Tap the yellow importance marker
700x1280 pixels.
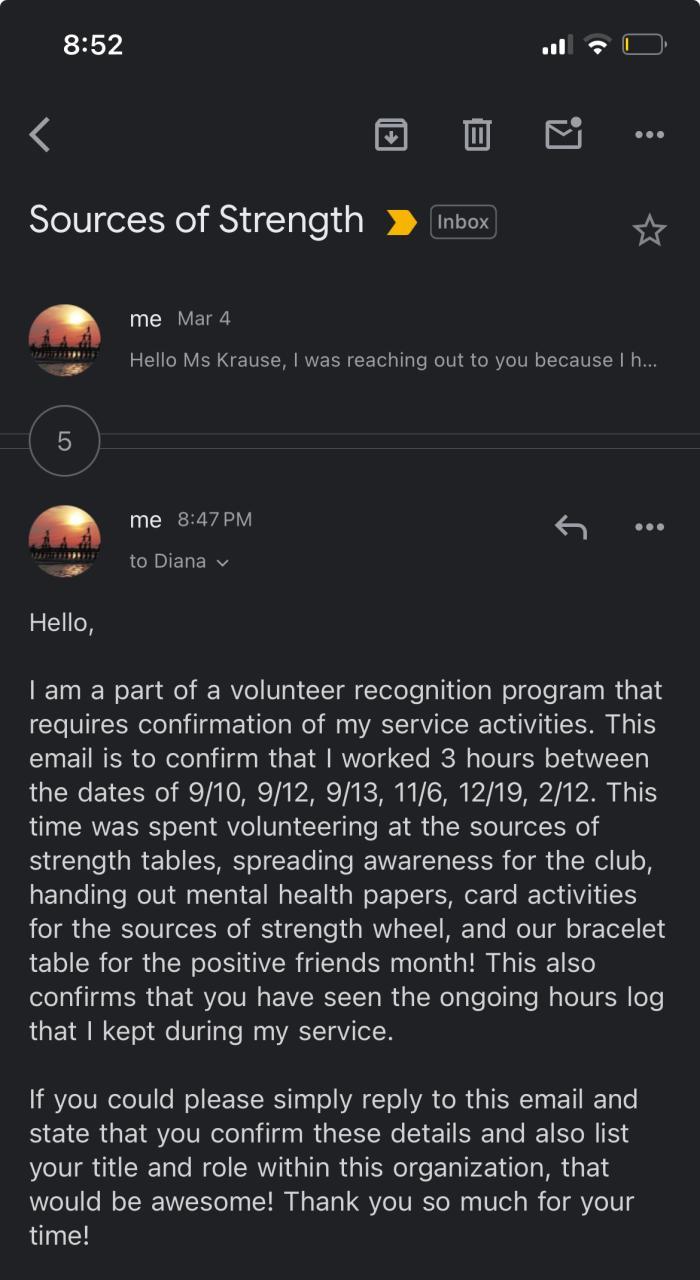point(401,222)
